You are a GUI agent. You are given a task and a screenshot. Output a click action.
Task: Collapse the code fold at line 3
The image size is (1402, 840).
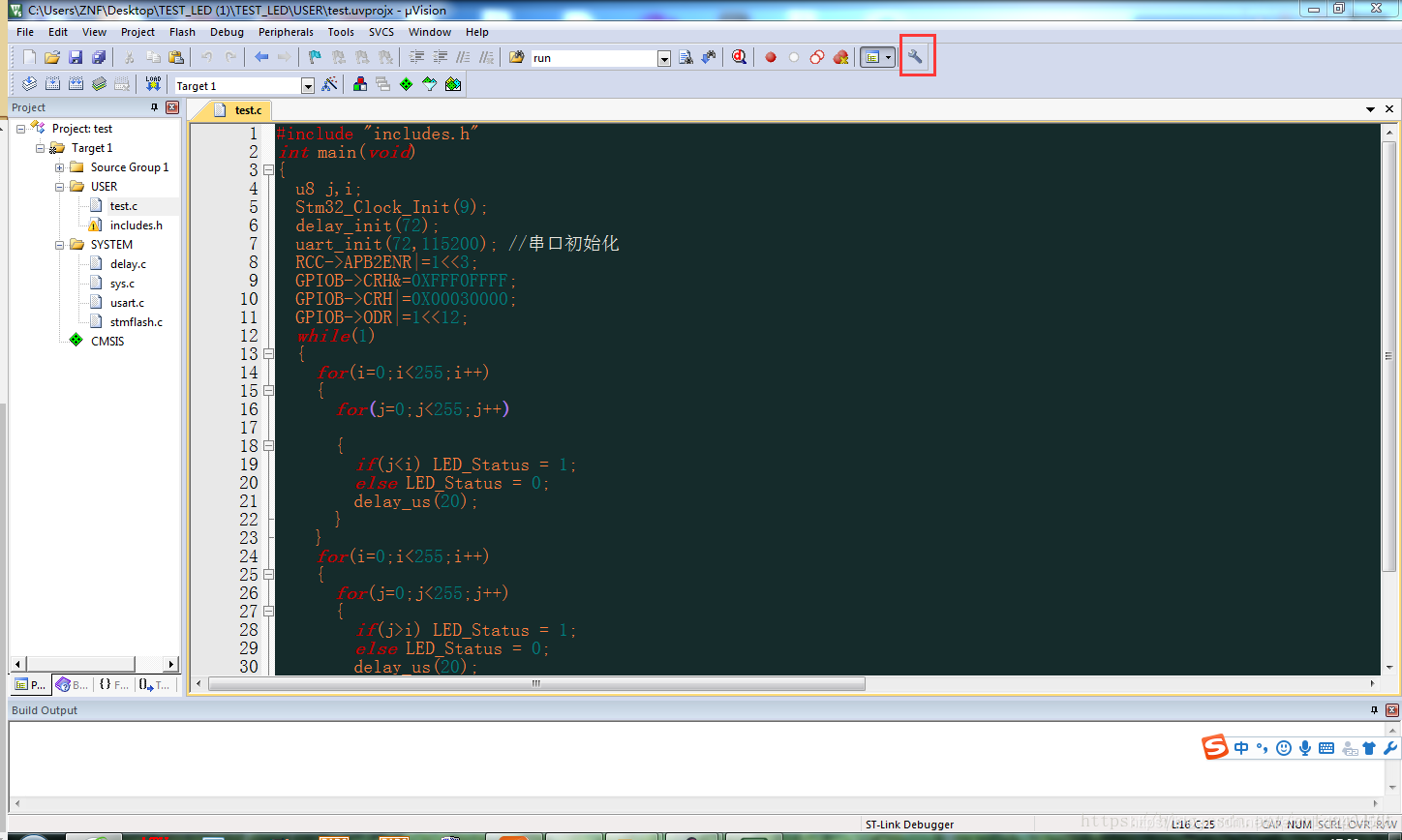coord(268,170)
